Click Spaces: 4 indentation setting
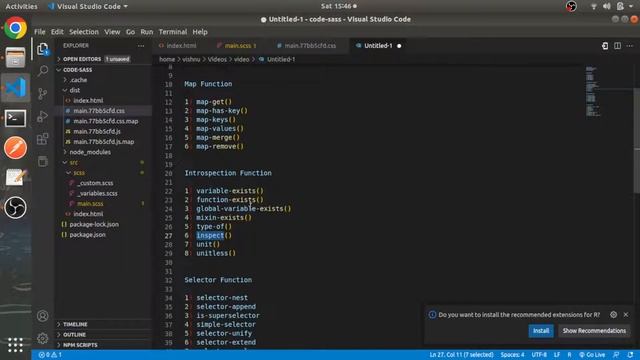Viewport: 640px width, 360px height. [512, 355]
